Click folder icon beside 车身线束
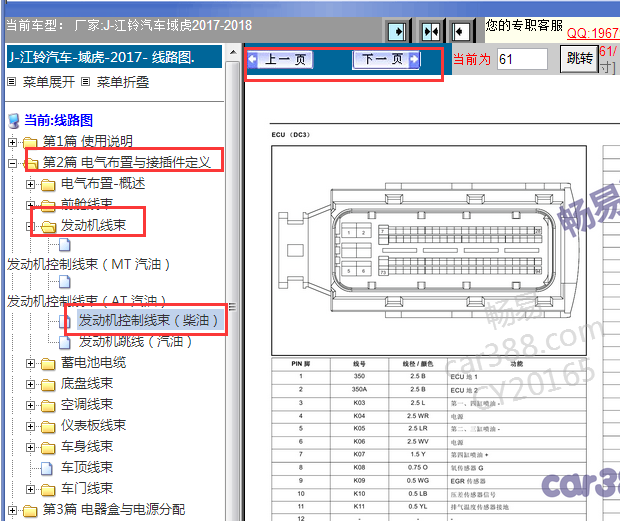620x521 pixels. click(48, 447)
